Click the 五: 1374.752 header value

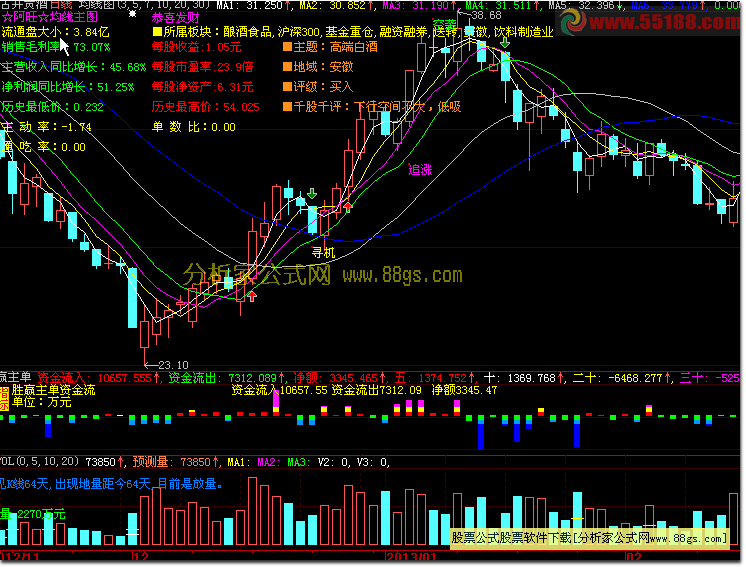(437, 378)
